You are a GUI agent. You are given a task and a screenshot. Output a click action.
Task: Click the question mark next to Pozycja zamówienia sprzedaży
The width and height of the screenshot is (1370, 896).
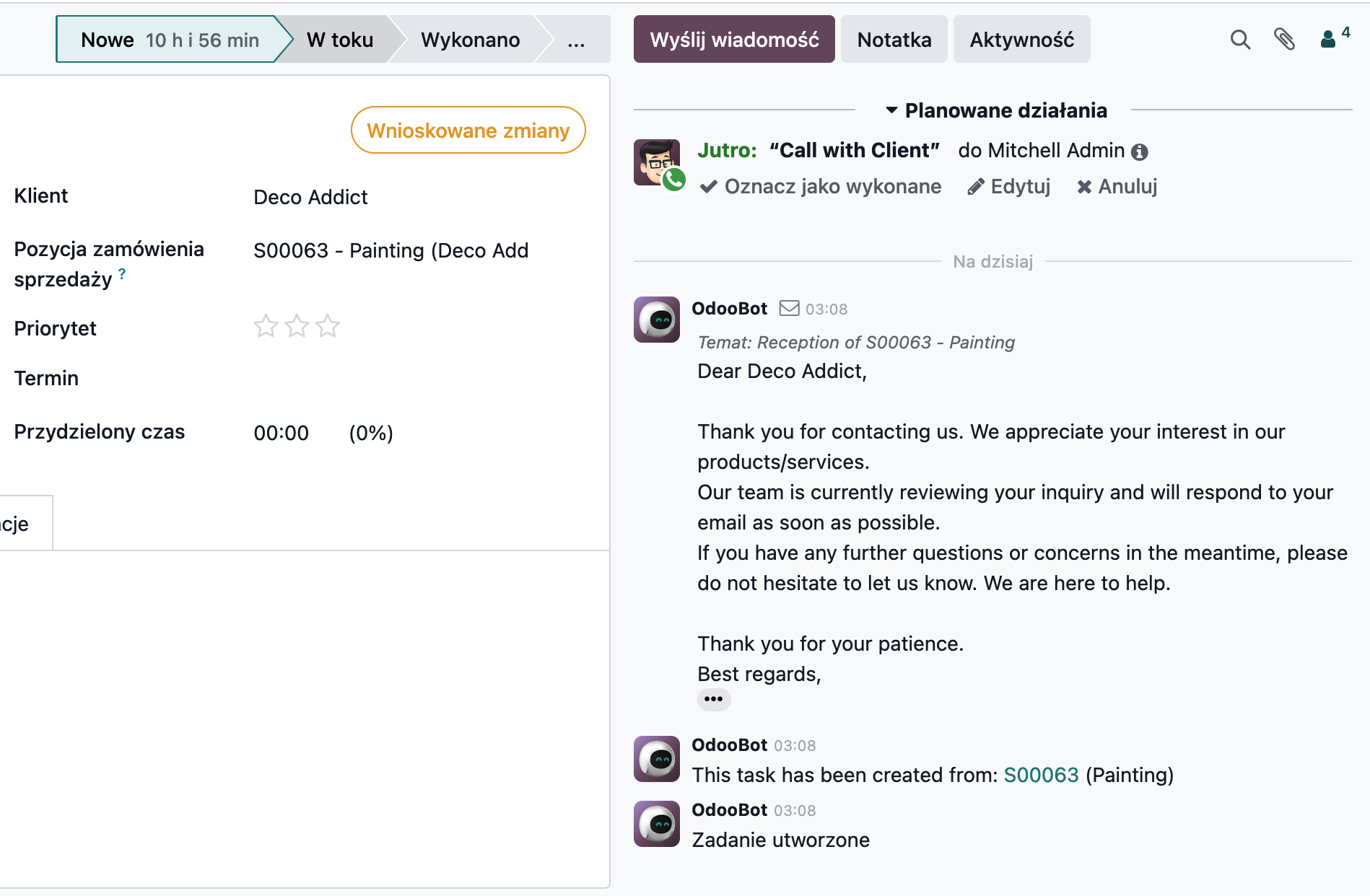[121, 273]
